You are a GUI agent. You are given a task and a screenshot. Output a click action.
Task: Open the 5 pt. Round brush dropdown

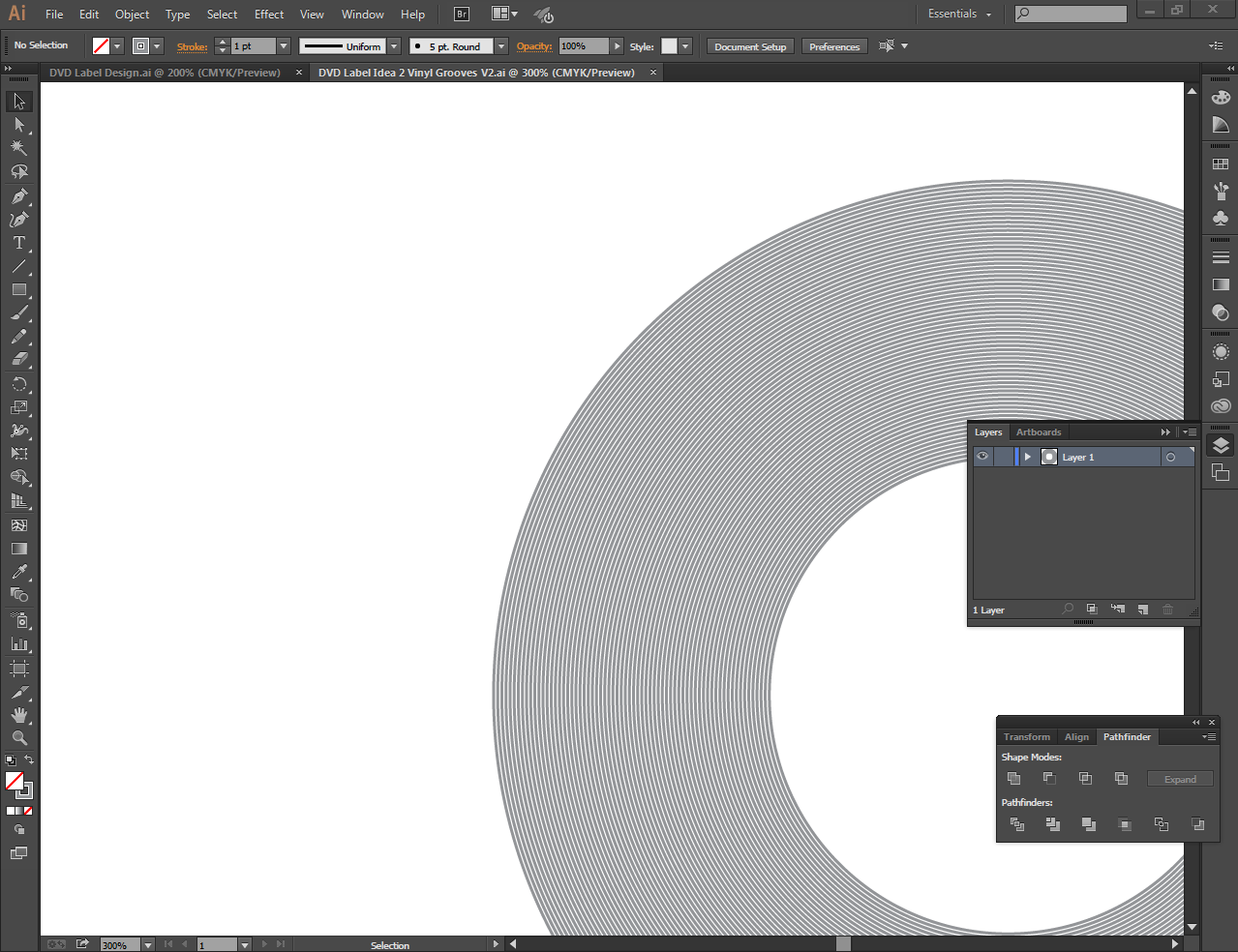[501, 46]
